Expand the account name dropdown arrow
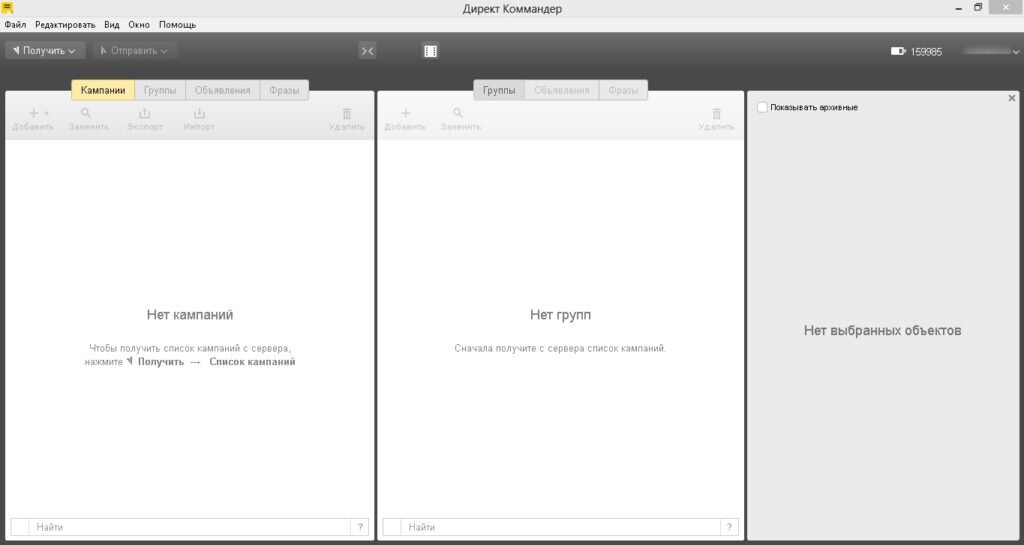The height and width of the screenshot is (545, 1024). (1016, 52)
